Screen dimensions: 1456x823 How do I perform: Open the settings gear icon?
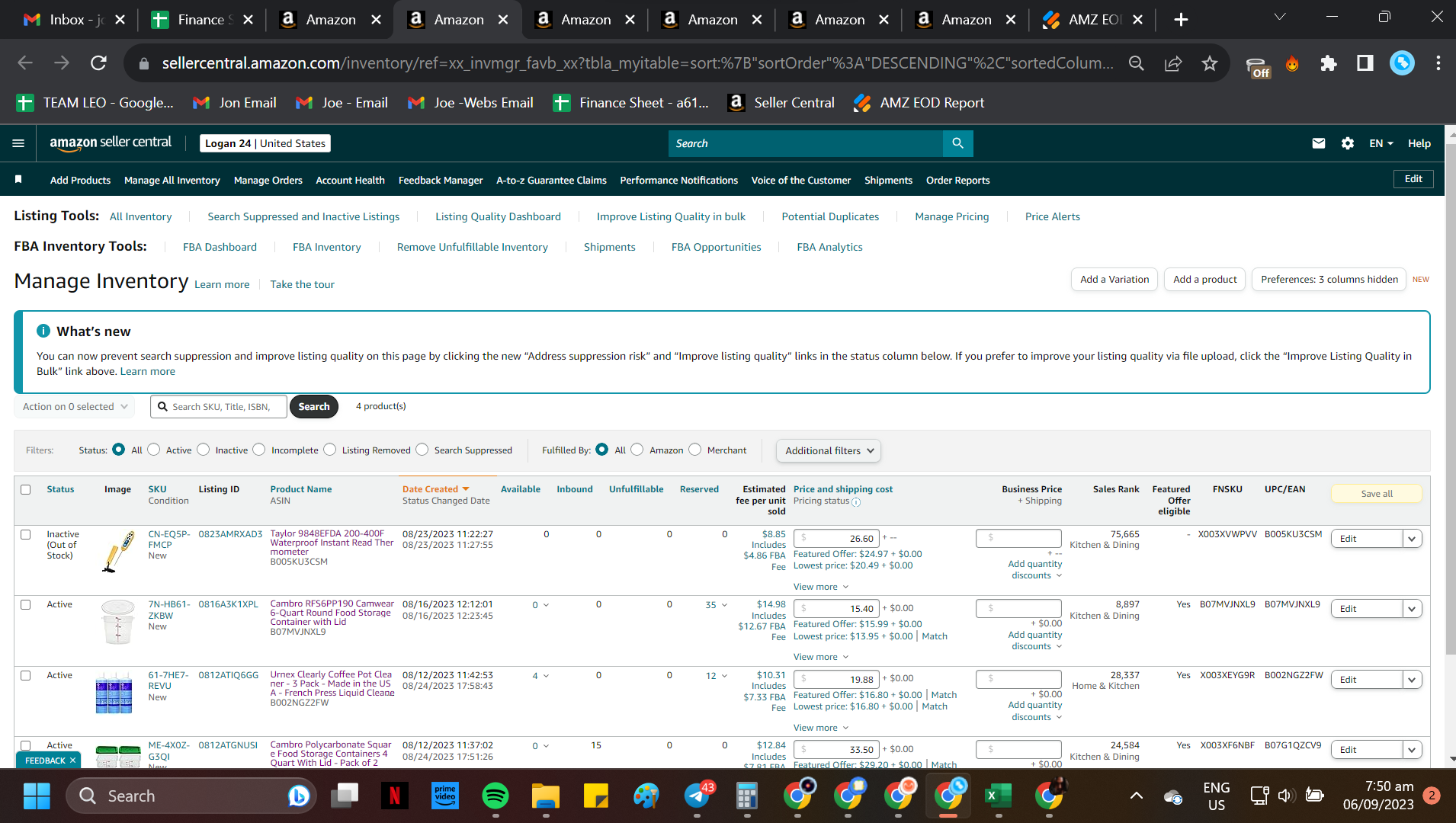(x=1347, y=143)
